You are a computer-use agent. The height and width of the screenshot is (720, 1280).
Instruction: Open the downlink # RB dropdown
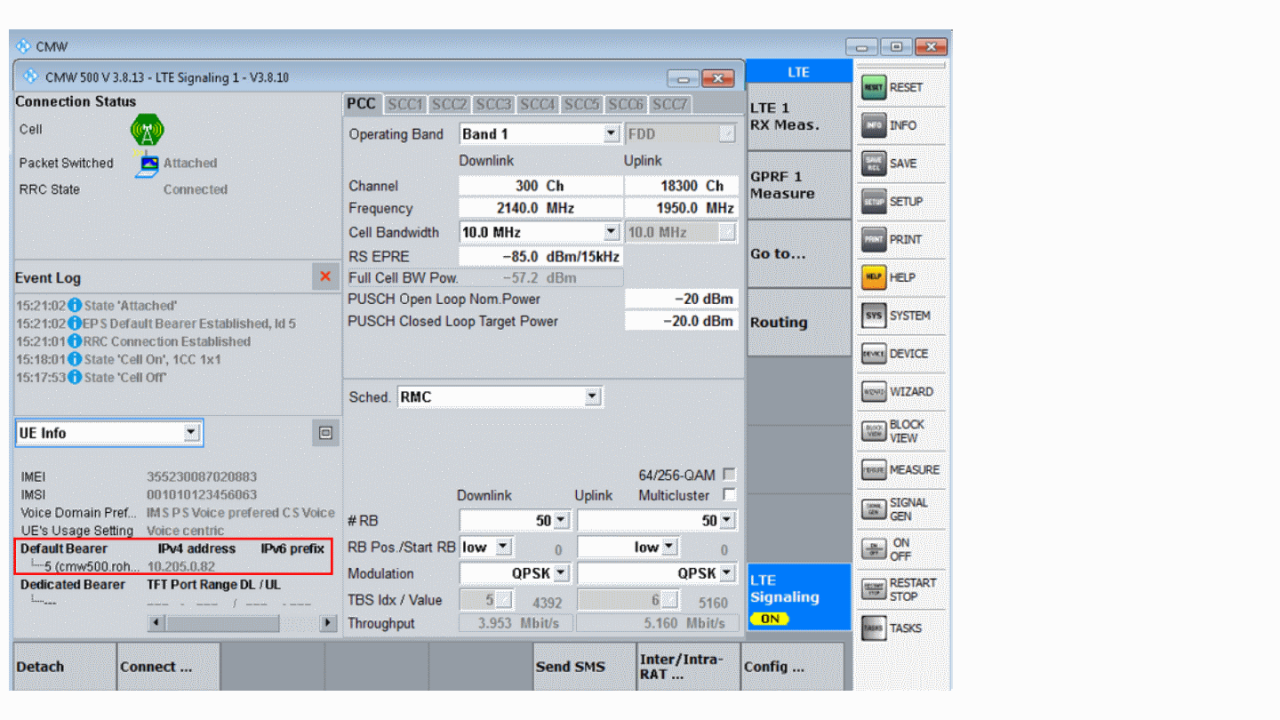pyautogui.click(x=561, y=520)
